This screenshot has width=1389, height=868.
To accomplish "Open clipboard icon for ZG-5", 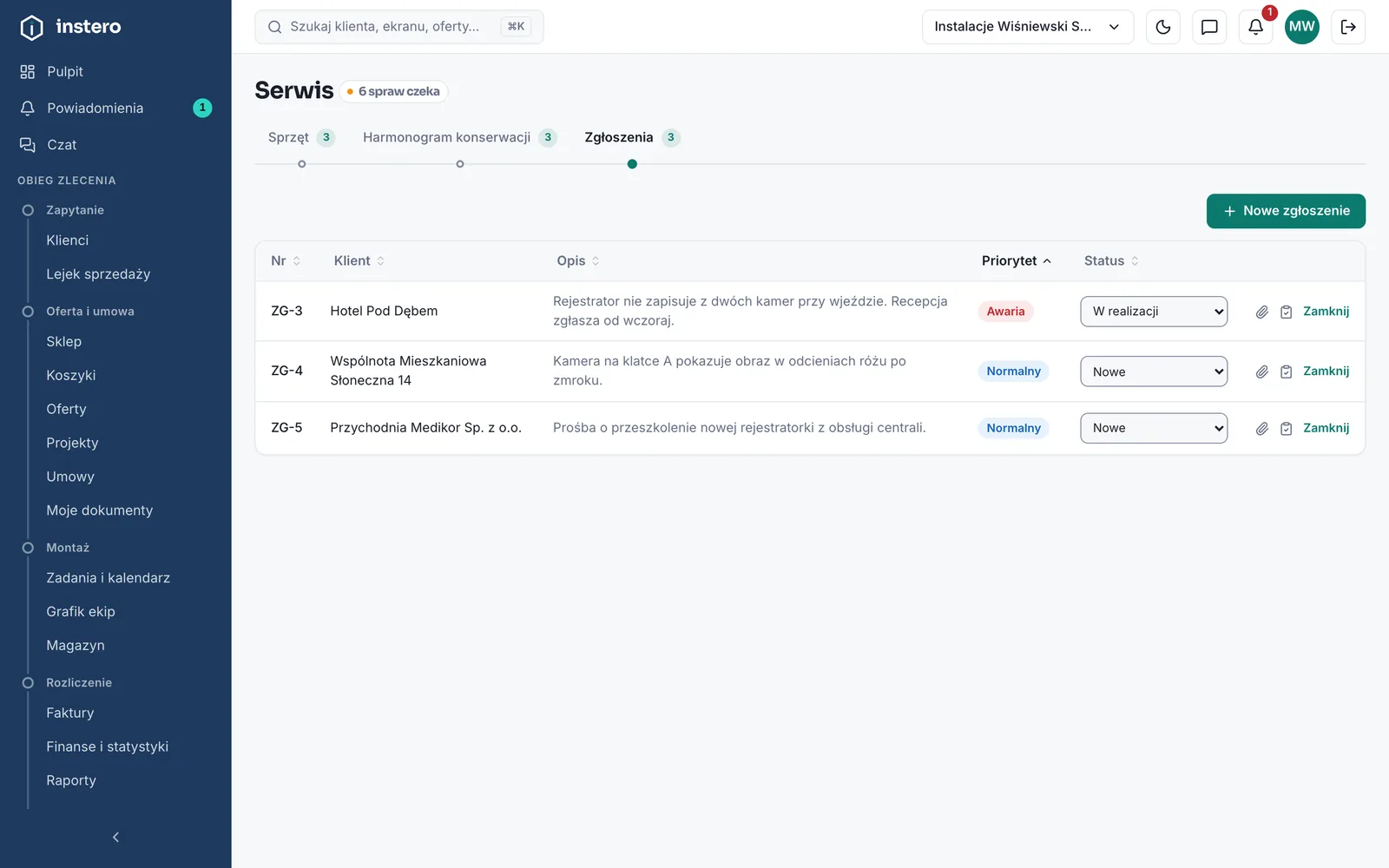I will (x=1287, y=428).
